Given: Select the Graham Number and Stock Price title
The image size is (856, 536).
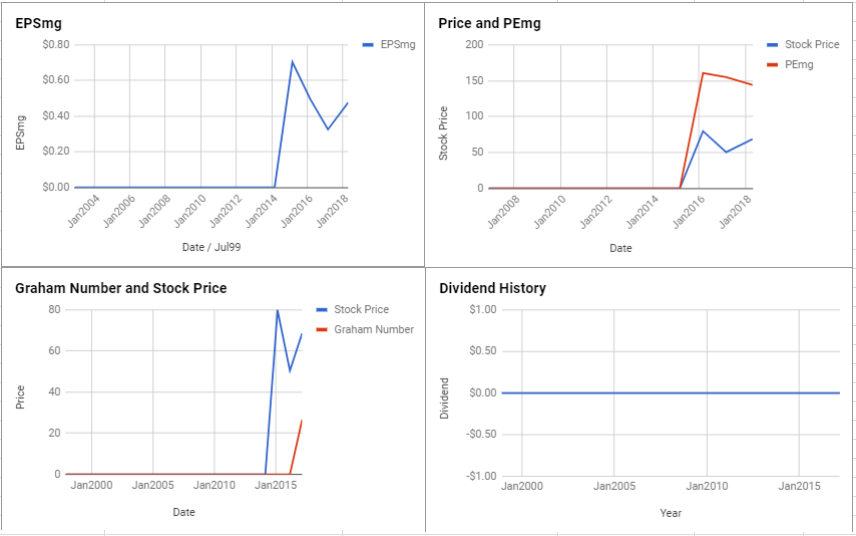Looking at the screenshot, I should click(x=121, y=288).
